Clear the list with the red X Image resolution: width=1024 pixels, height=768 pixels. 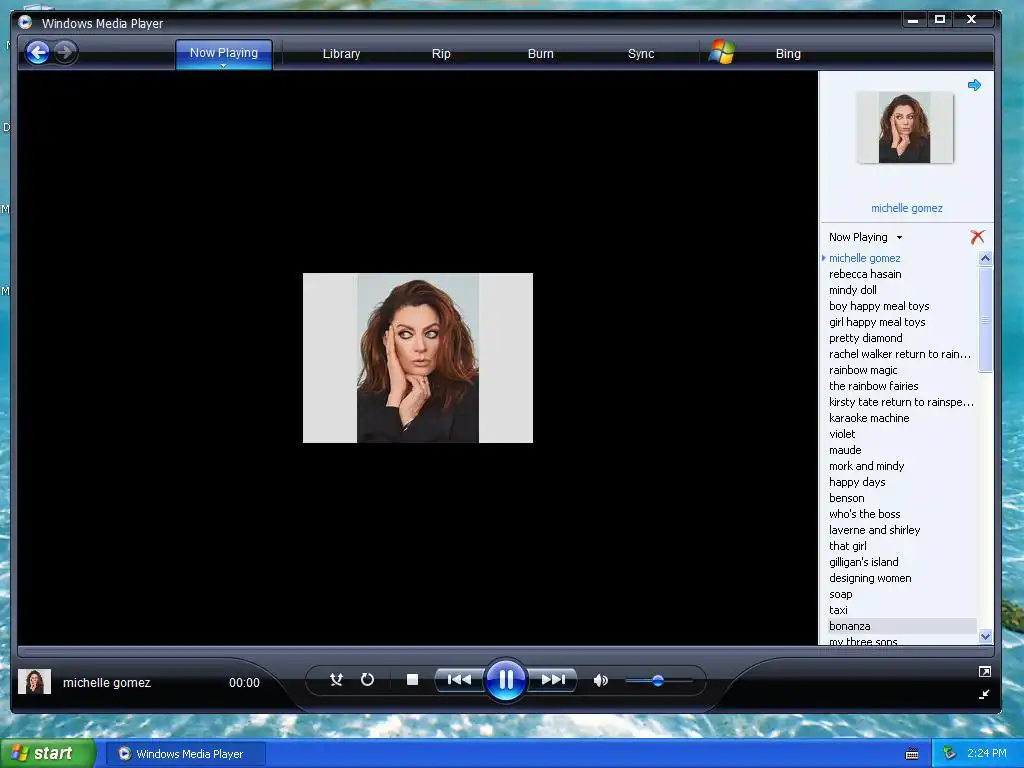977,237
